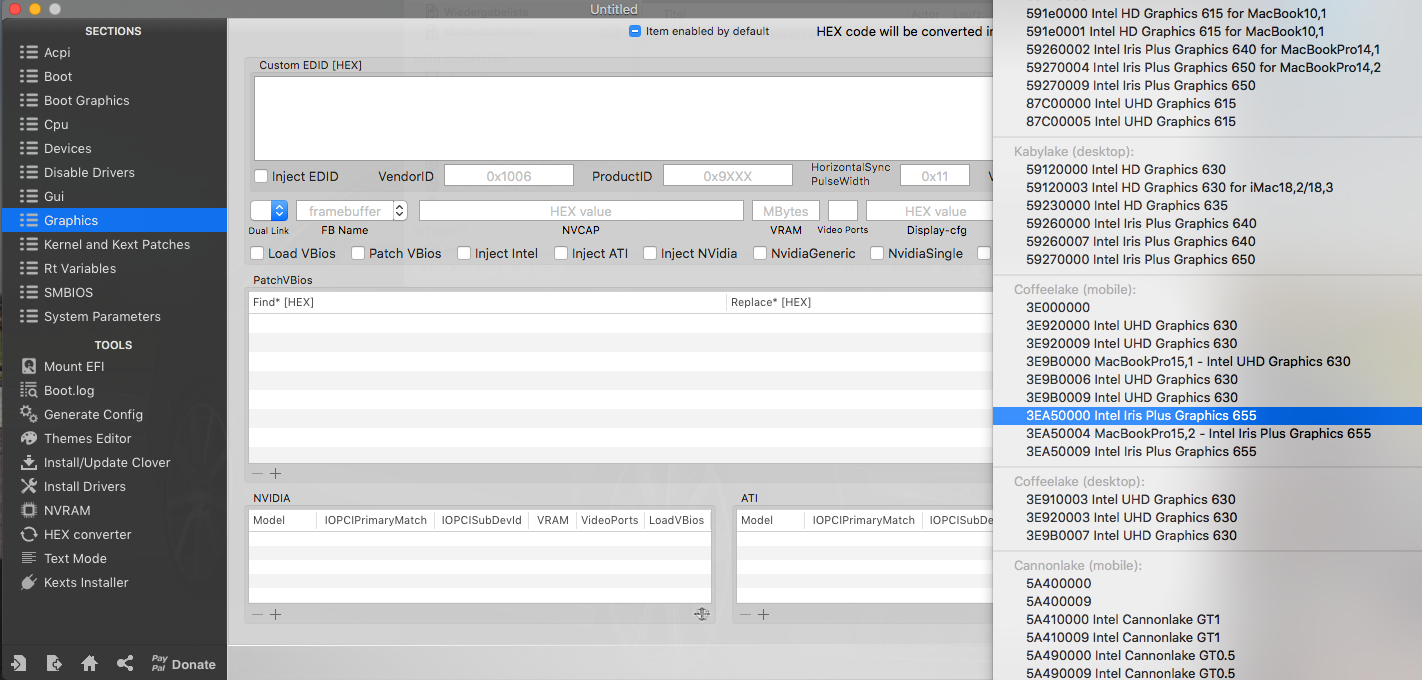Click the Themes Editor palette icon
The height and width of the screenshot is (680, 1422).
tap(28, 438)
